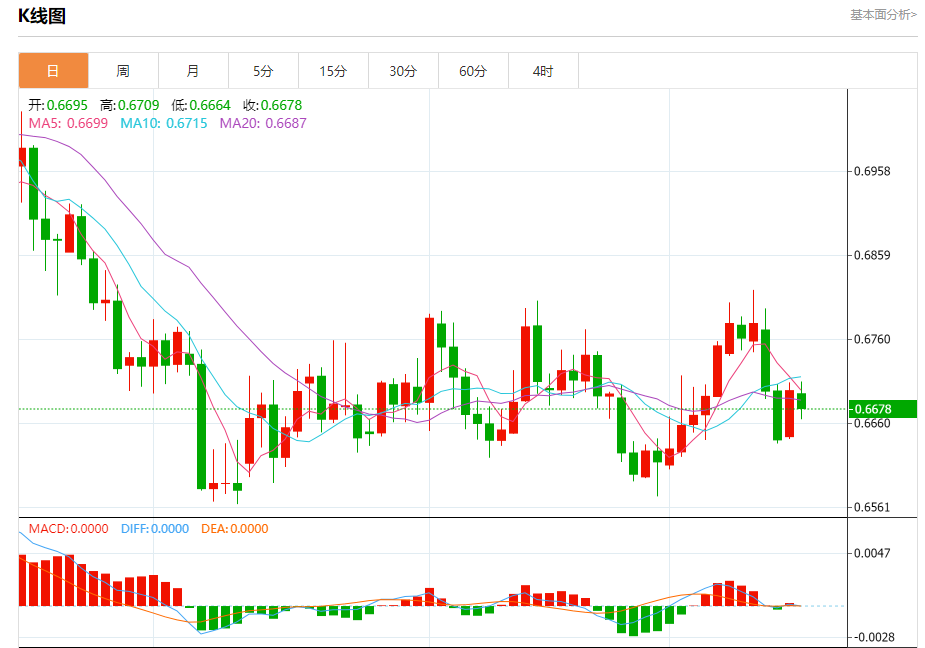The width and height of the screenshot is (925, 648).
Task: Click the DEA:0.0000 label
Action: pos(235,529)
